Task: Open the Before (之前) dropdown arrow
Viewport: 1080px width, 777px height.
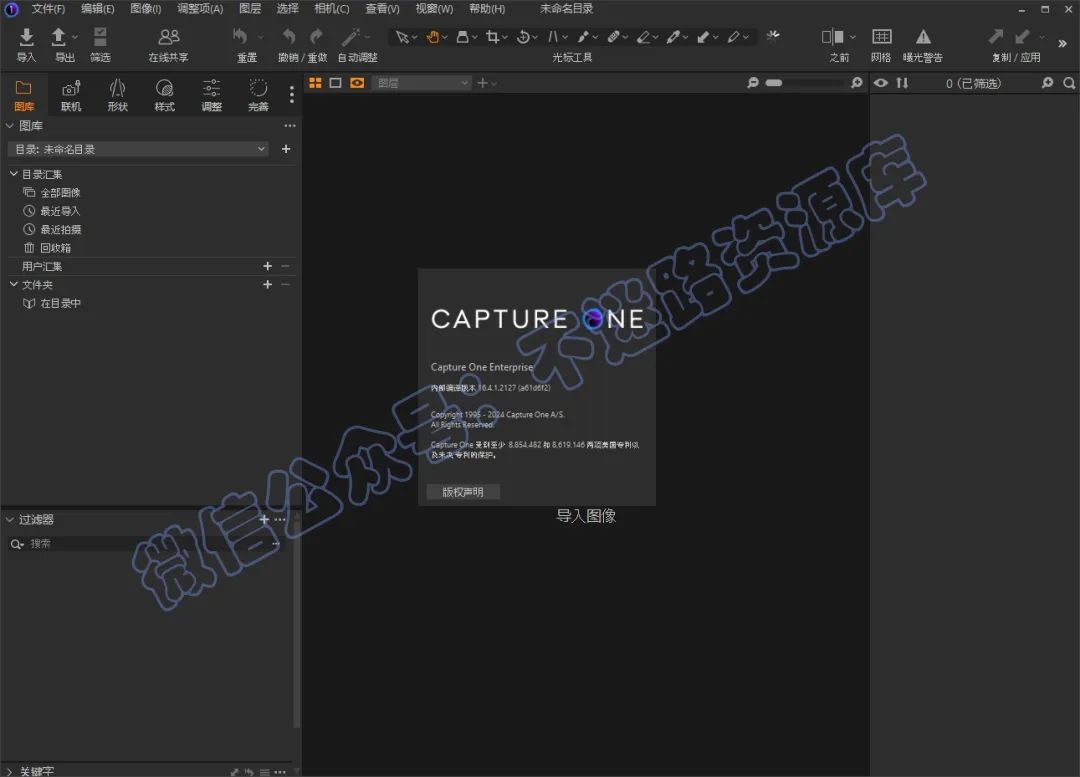Action: [853, 37]
